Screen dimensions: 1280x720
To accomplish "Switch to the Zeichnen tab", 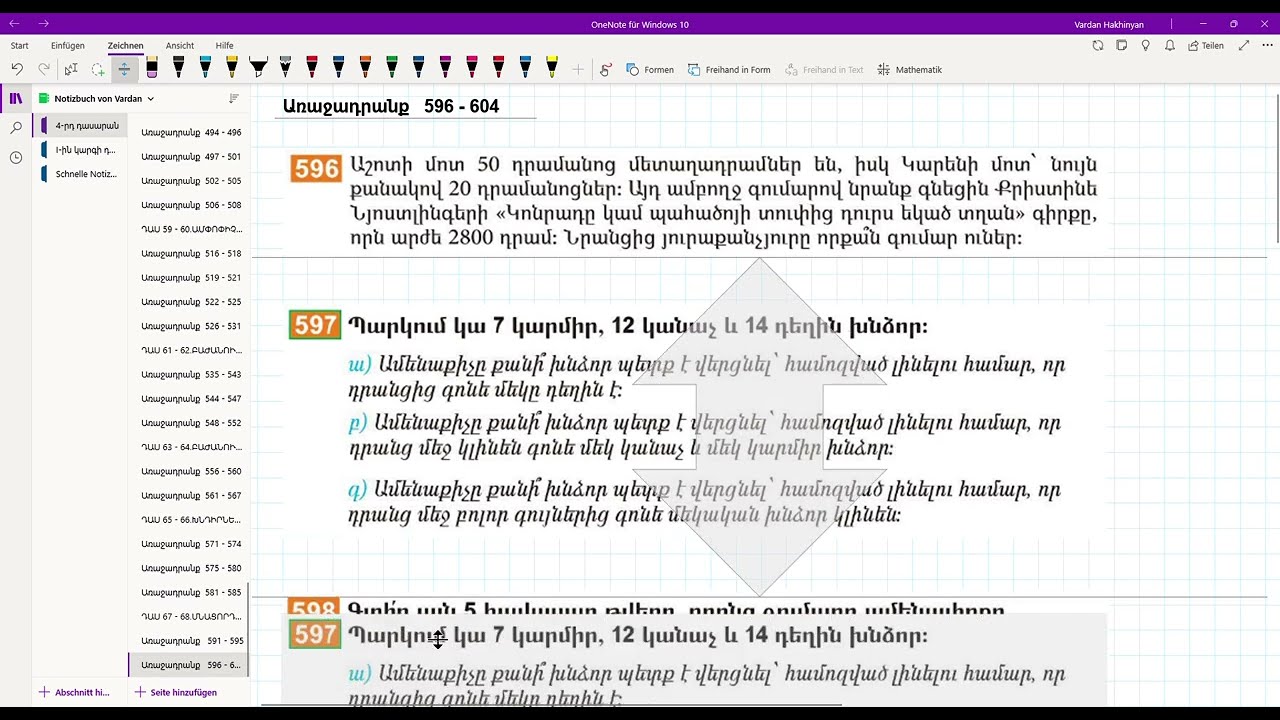I will 126,45.
